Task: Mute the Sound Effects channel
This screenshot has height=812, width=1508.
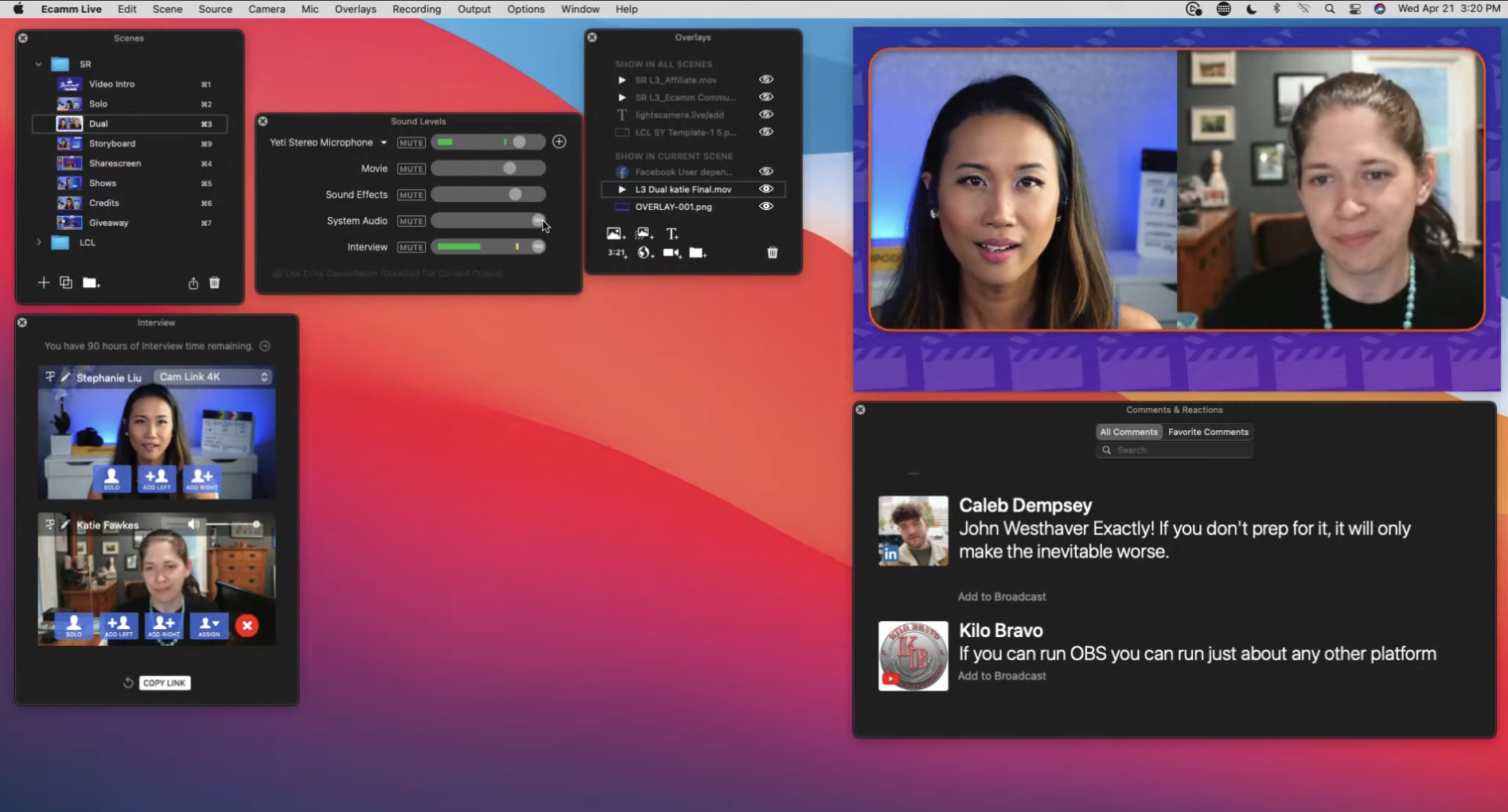Action: [x=411, y=194]
